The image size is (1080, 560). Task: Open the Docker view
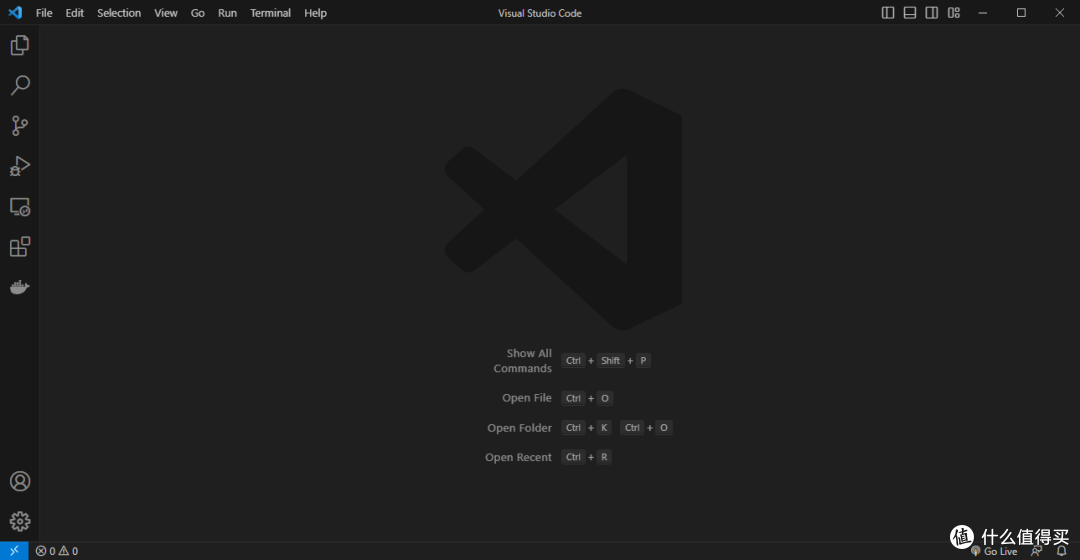point(19,287)
